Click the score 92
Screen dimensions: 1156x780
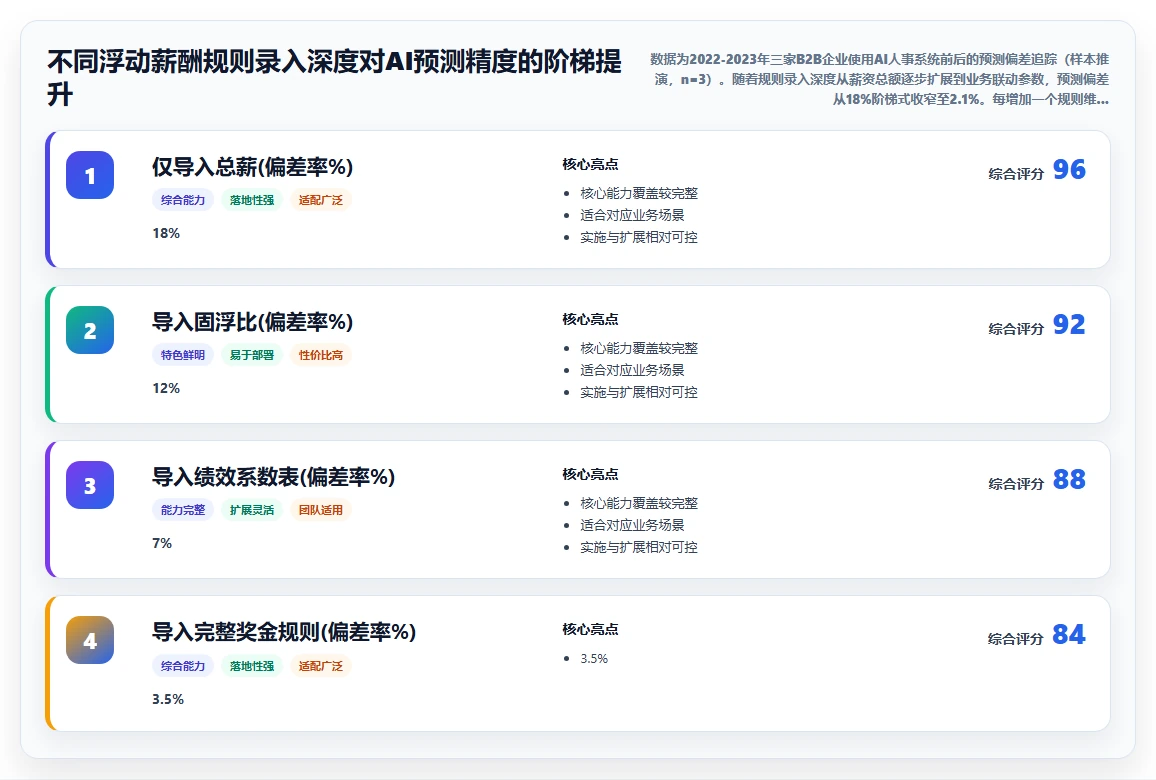1069,324
